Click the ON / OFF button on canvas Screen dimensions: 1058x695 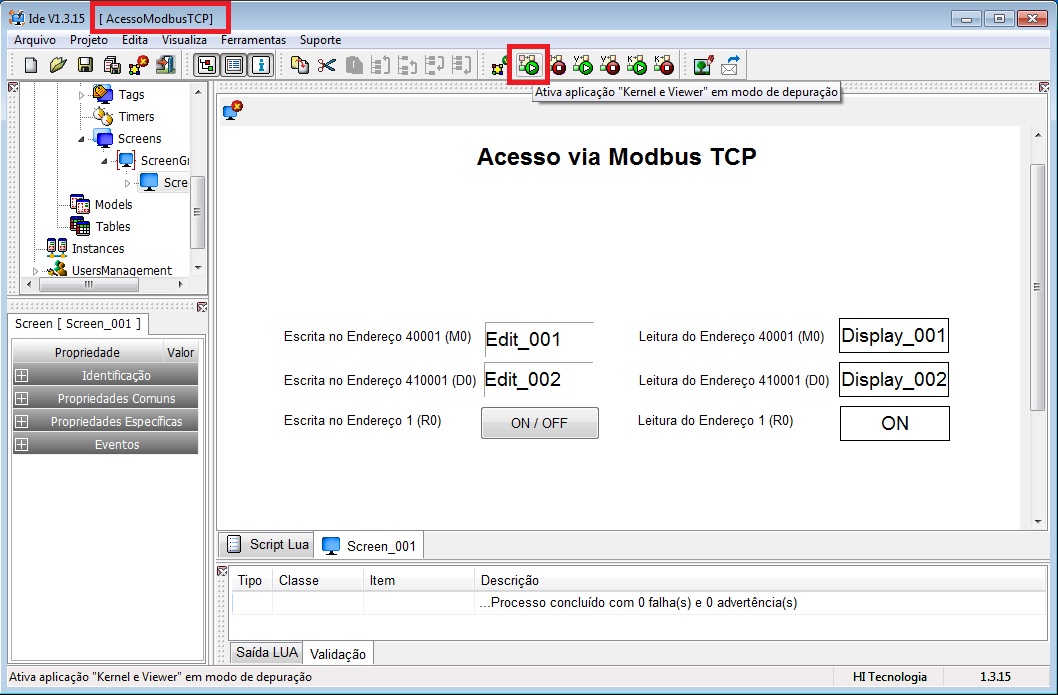point(539,423)
